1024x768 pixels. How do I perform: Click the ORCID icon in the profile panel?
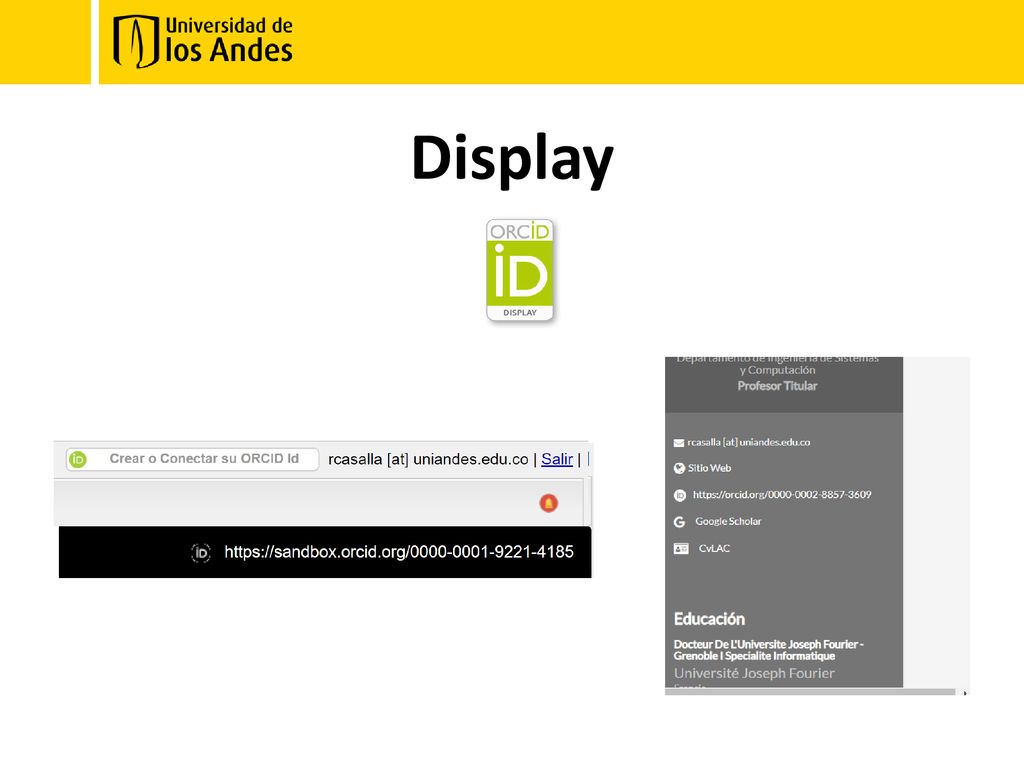(680, 495)
